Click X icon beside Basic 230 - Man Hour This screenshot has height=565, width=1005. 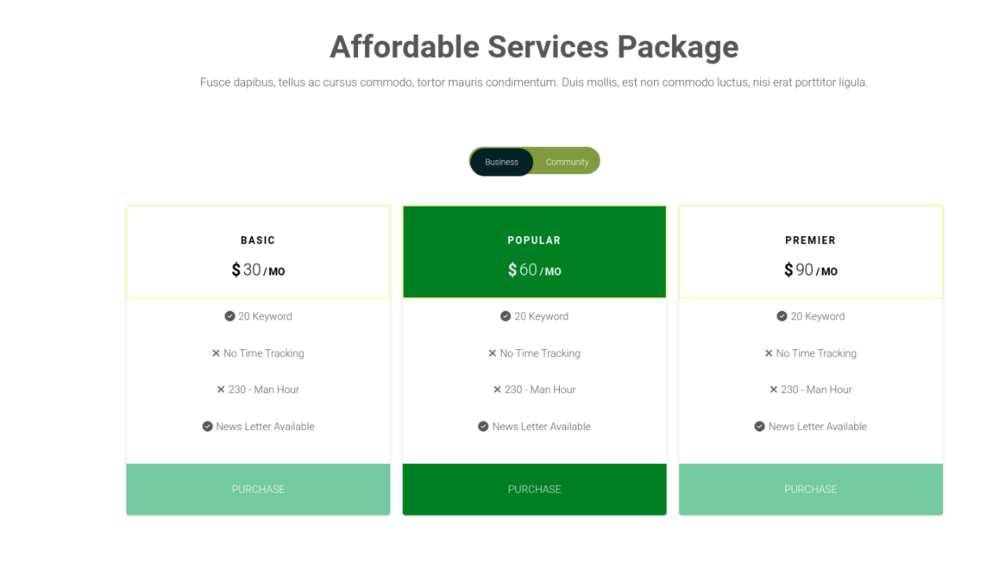[221, 390]
